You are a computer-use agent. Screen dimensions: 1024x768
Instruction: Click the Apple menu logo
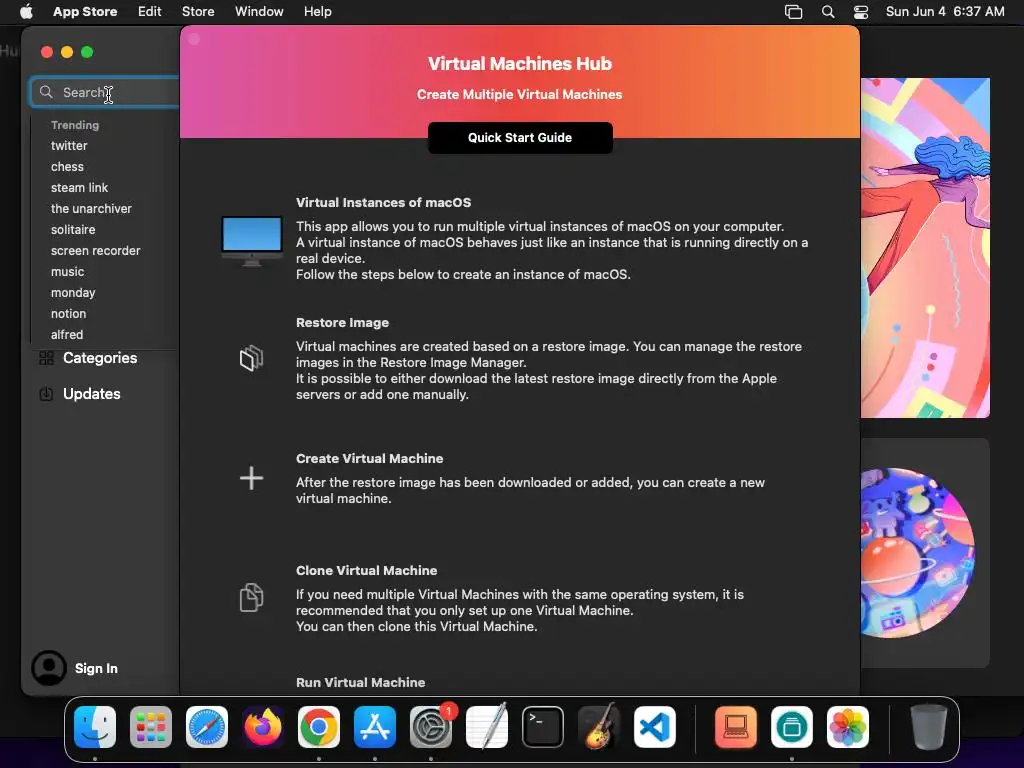[26, 12]
